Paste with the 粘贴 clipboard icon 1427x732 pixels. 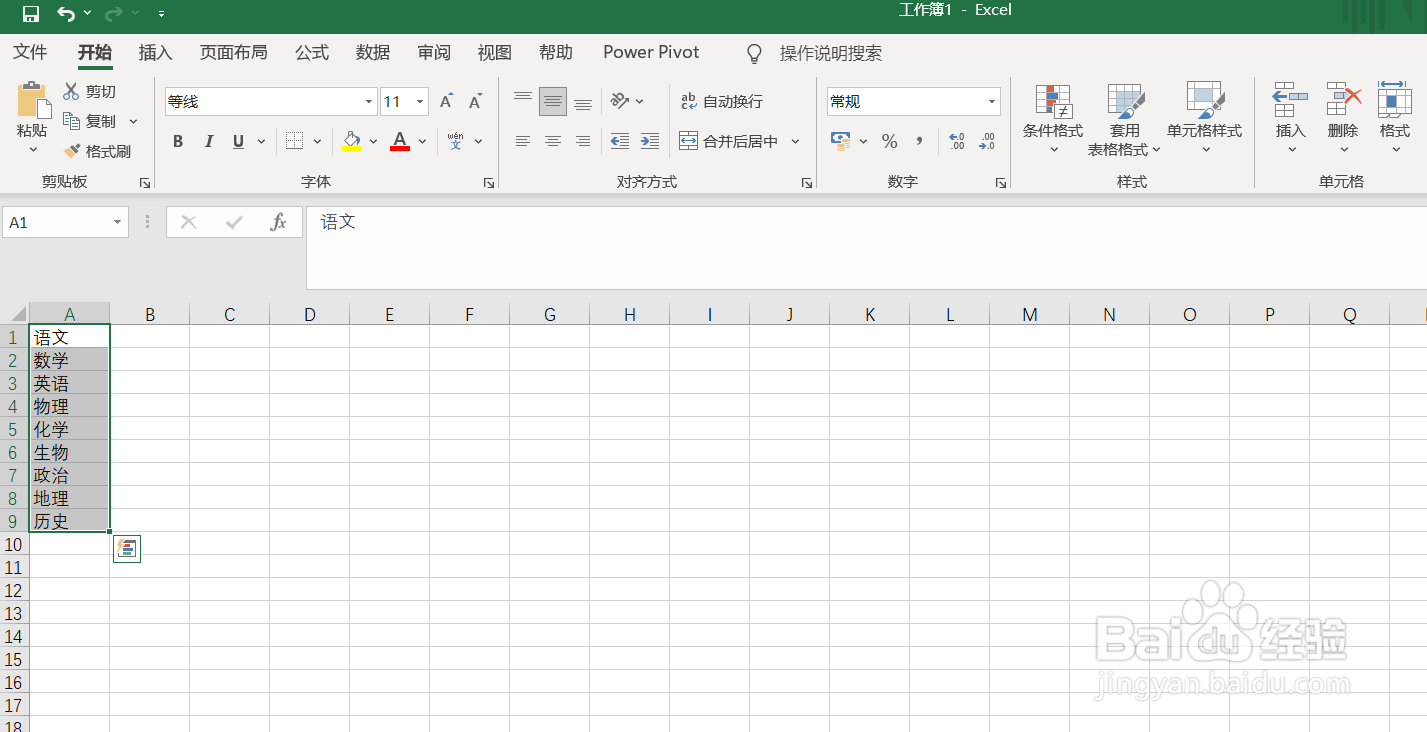pyautogui.click(x=33, y=102)
